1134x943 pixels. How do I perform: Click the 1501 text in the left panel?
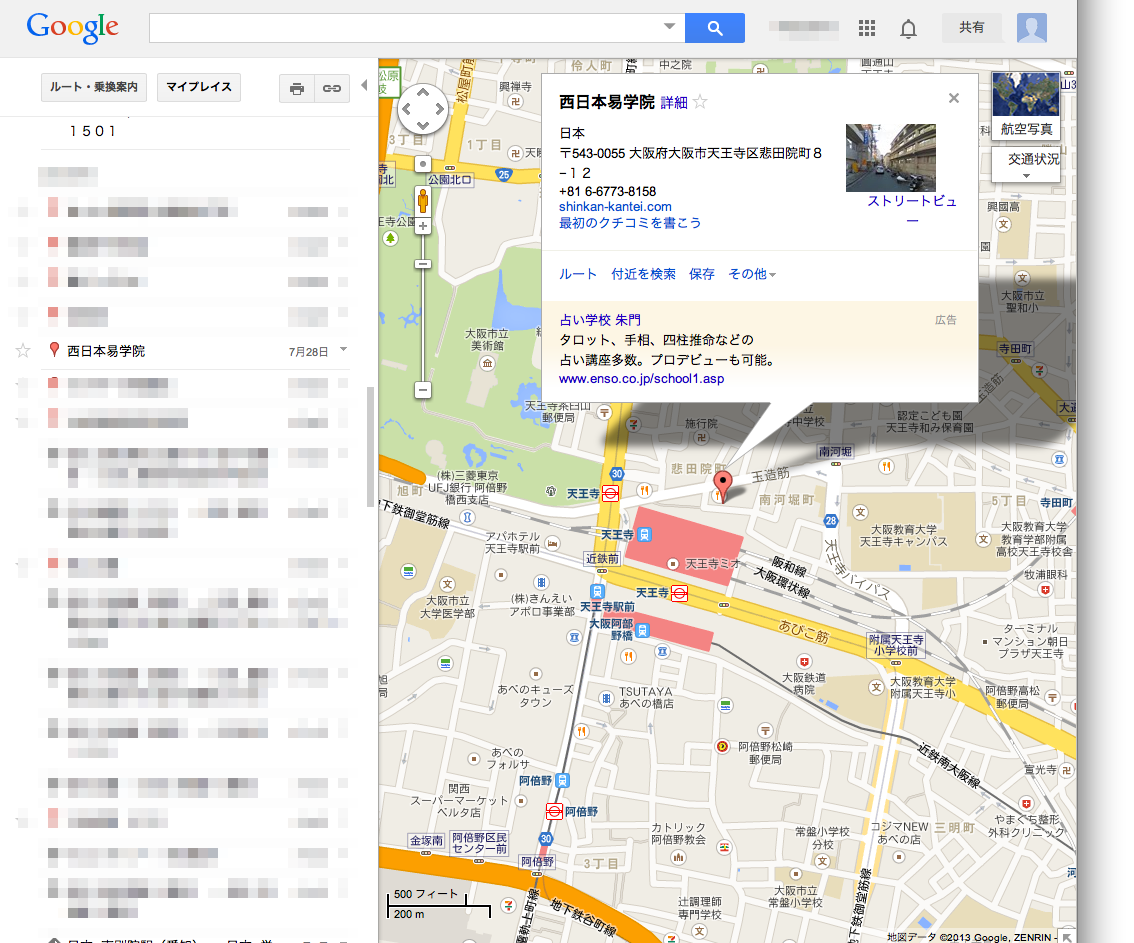tap(93, 131)
